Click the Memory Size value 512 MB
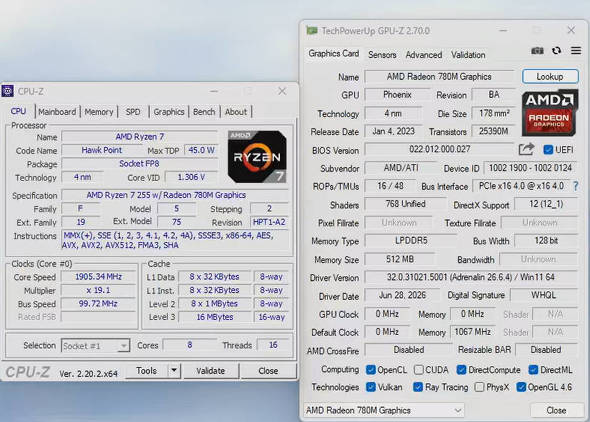The height and width of the screenshot is (422, 590). click(400, 259)
